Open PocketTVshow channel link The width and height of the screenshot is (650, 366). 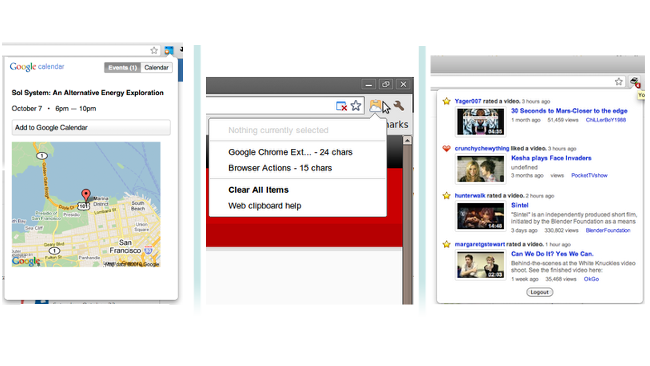[589, 175]
